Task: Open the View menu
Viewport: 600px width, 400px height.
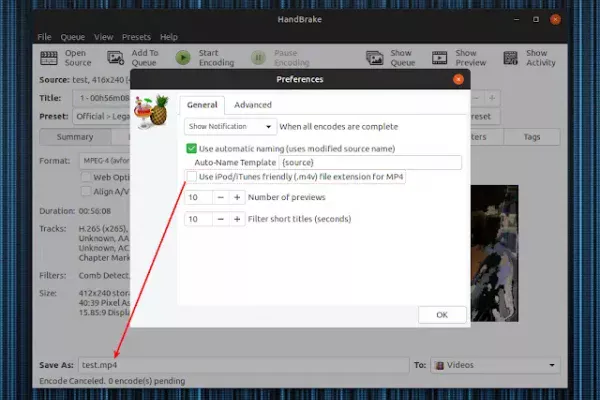Action: click(x=103, y=37)
